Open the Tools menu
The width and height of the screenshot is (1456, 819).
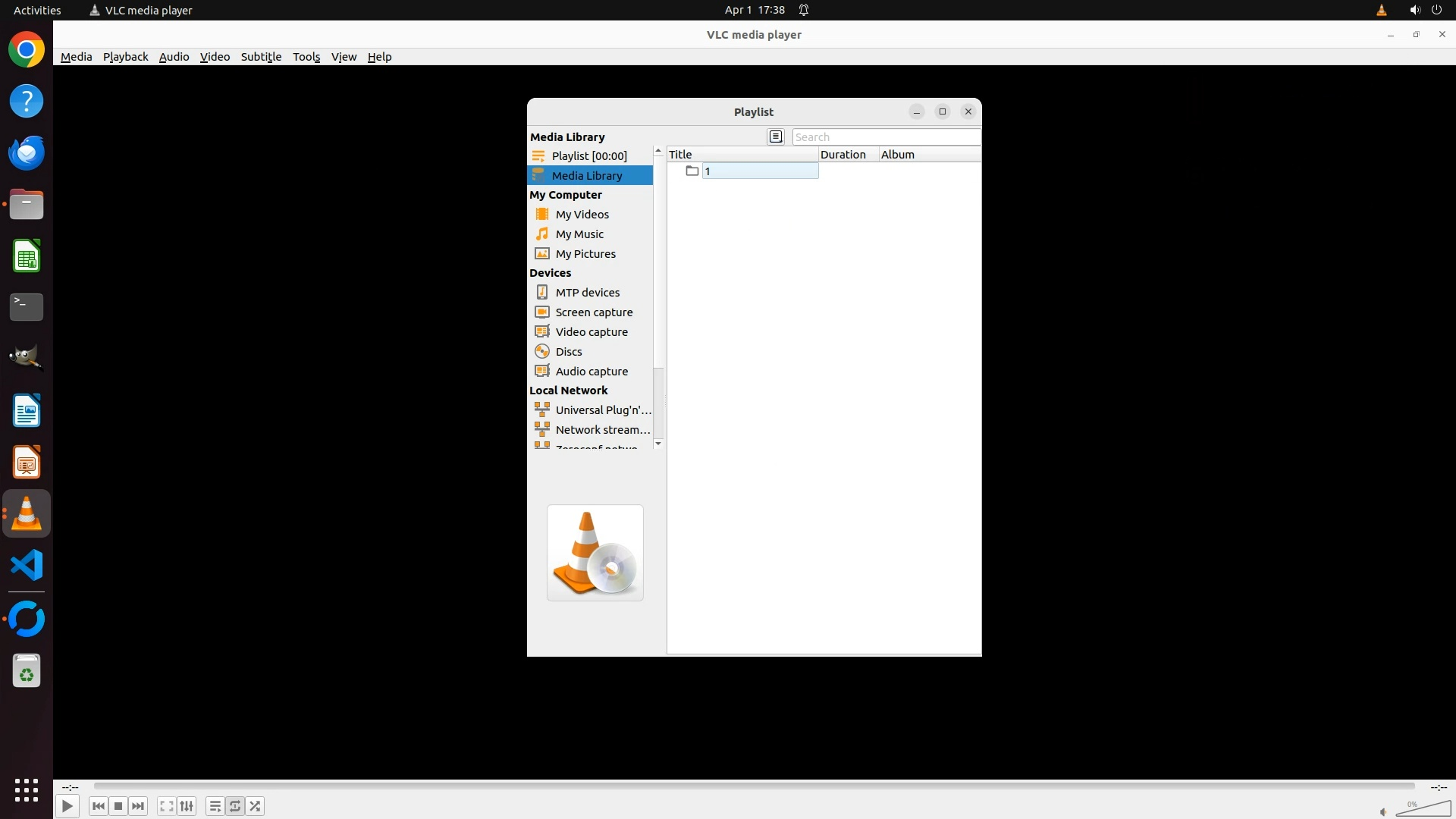pos(306,57)
